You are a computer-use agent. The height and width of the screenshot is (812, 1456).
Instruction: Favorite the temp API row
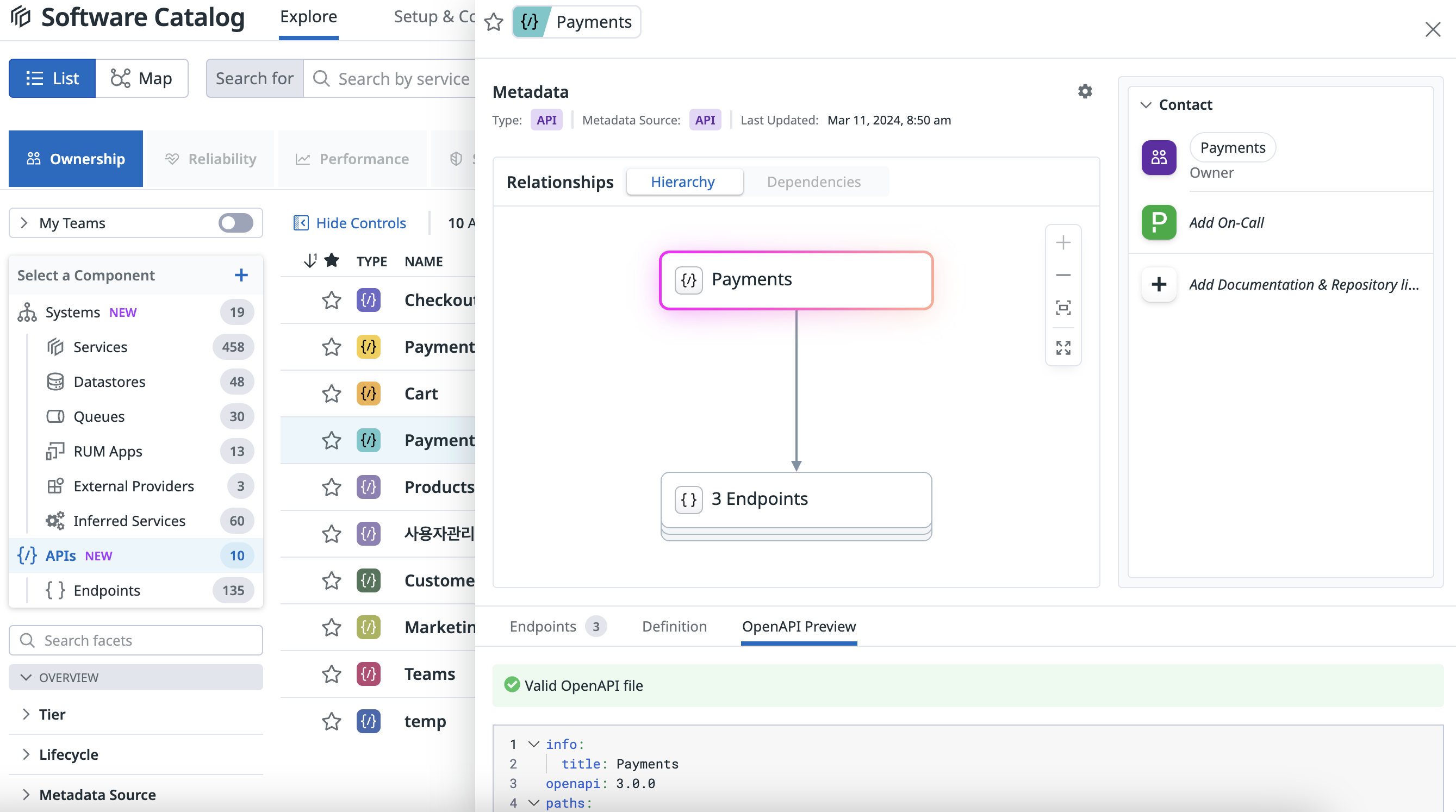[x=332, y=721]
